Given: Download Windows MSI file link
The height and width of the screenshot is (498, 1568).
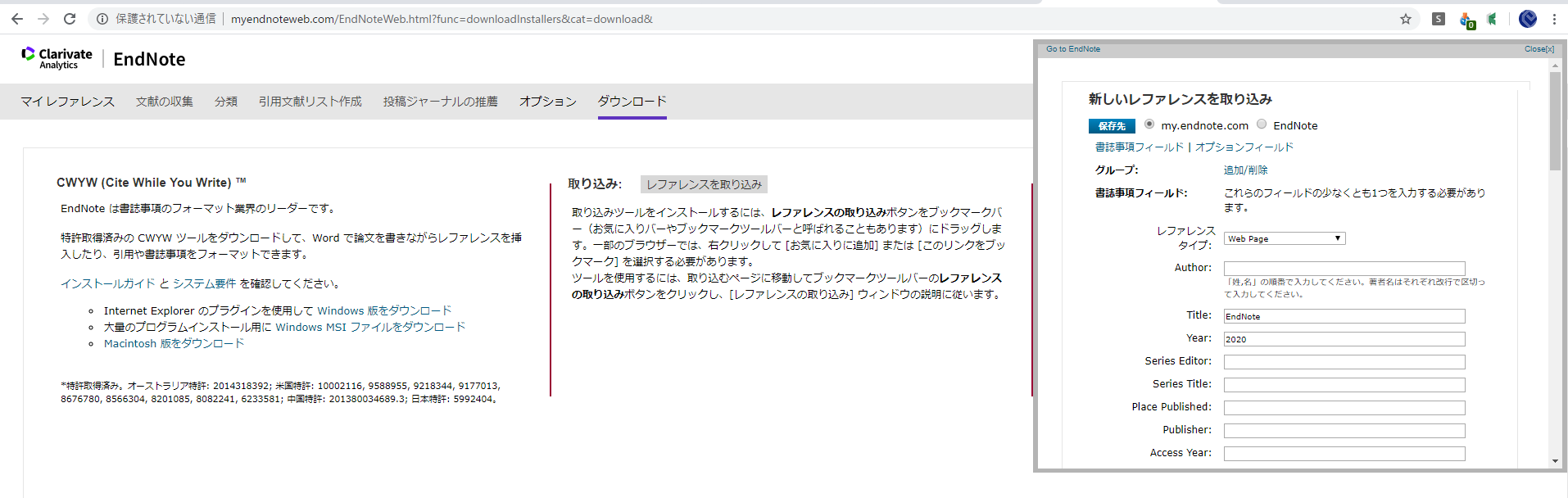Looking at the screenshot, I should coord(370,327).
